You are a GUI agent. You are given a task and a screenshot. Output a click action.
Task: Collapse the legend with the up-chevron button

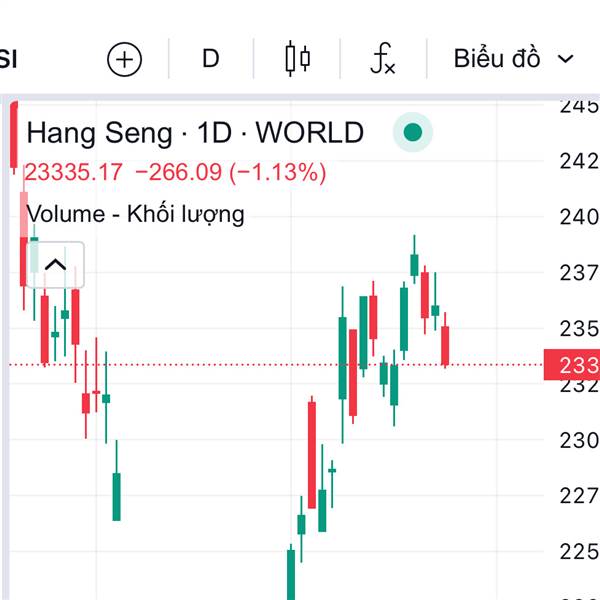[x=55, y=265]
